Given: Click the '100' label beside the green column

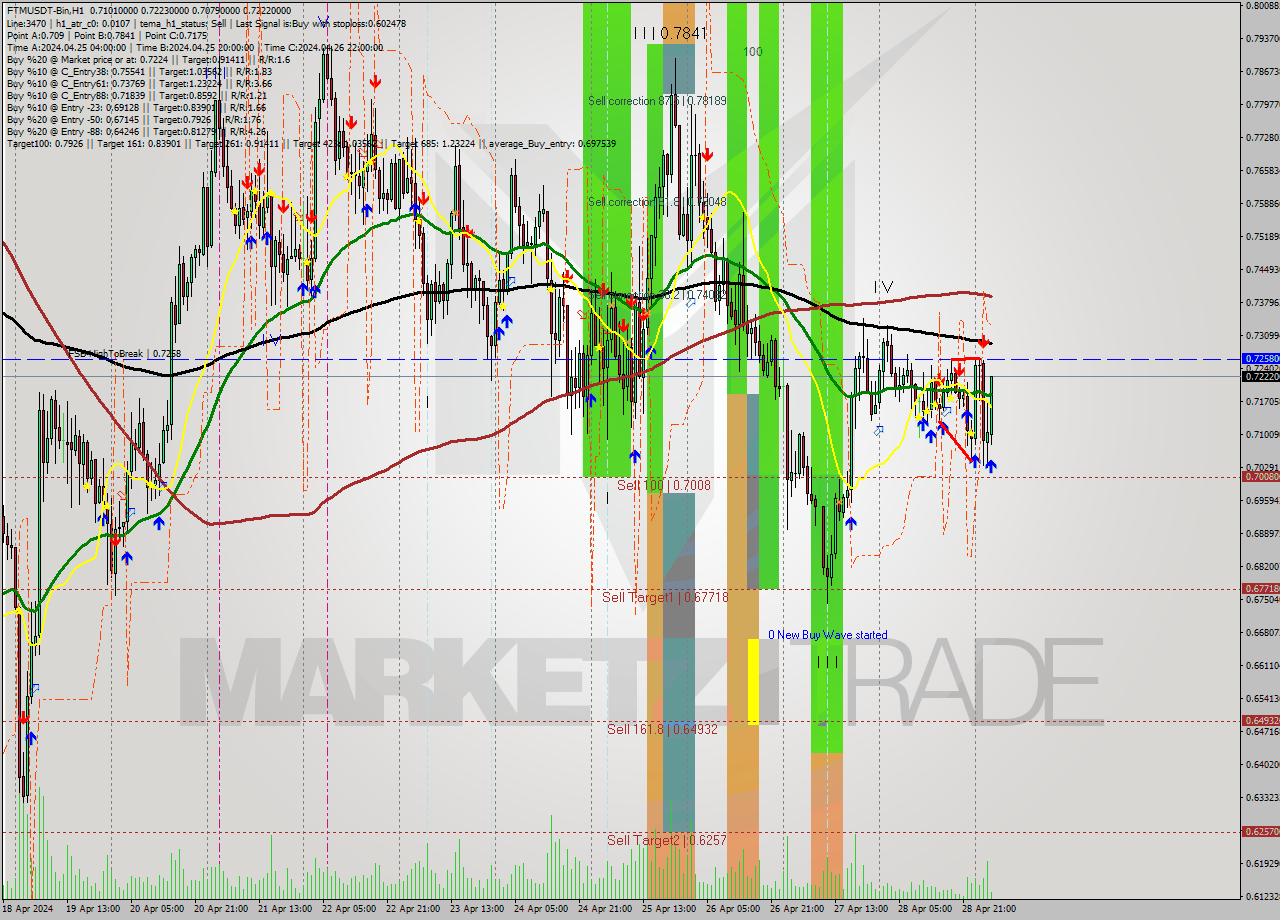Looking at the screenshot, I should pos(753,52).
